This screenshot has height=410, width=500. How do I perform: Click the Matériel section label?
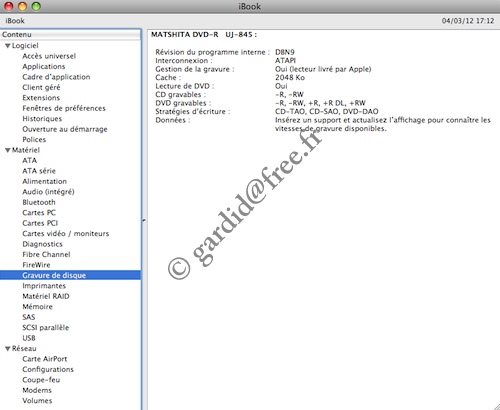tap(26, 150)
